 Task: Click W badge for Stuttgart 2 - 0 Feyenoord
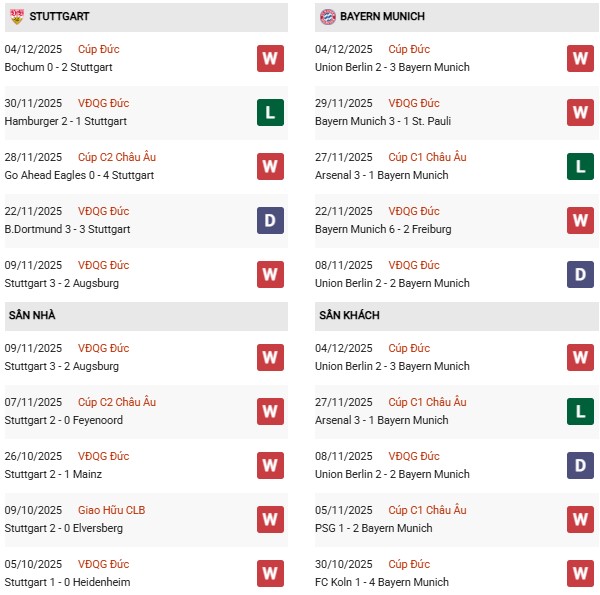coord(270,411)
